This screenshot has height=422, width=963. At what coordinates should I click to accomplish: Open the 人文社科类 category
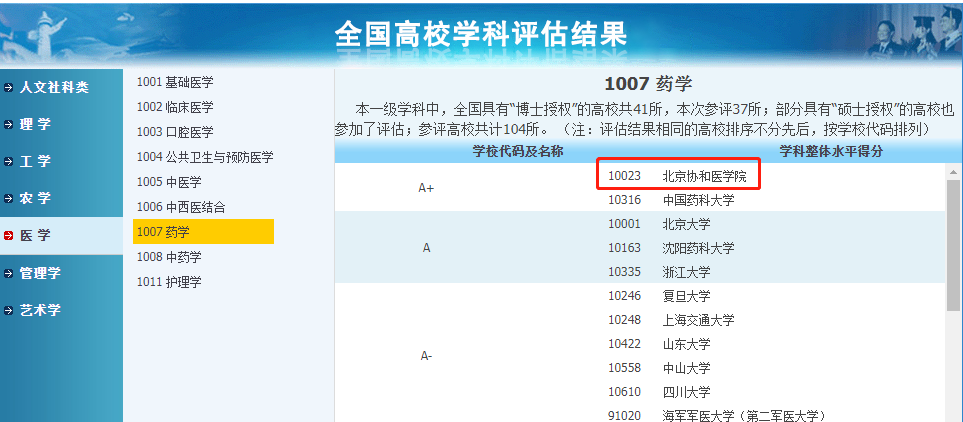click(x=54, y=88)
